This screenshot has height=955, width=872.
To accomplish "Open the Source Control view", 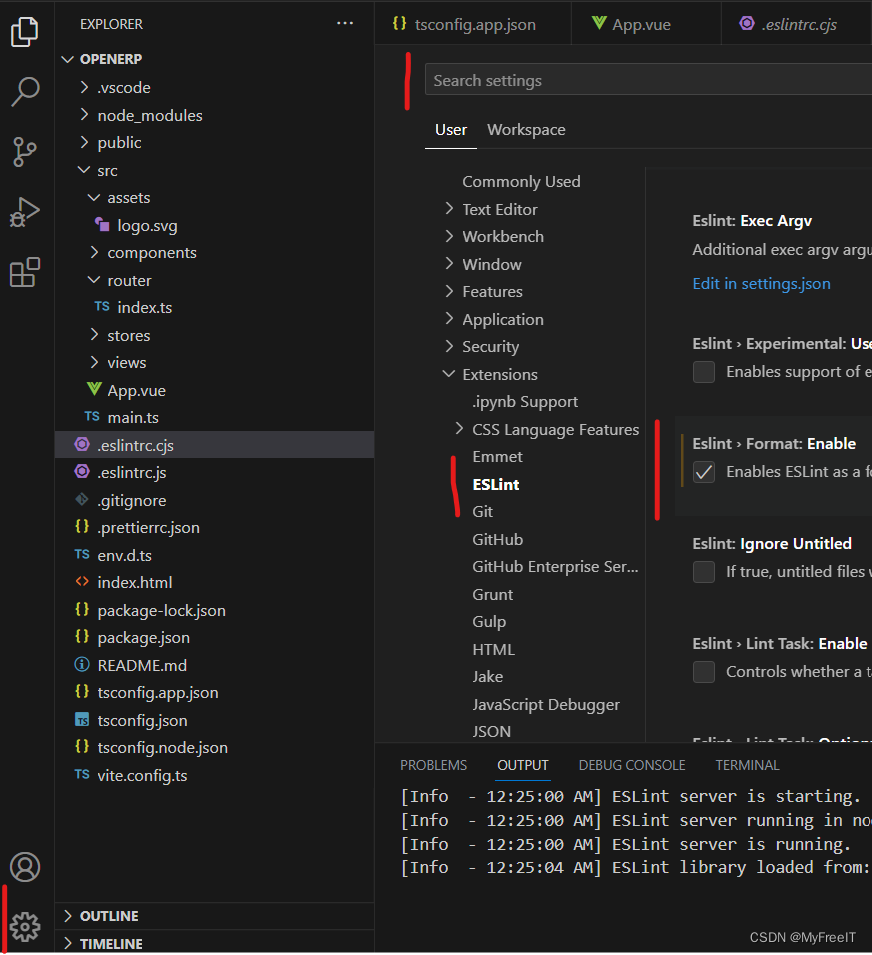I will 25,152.
